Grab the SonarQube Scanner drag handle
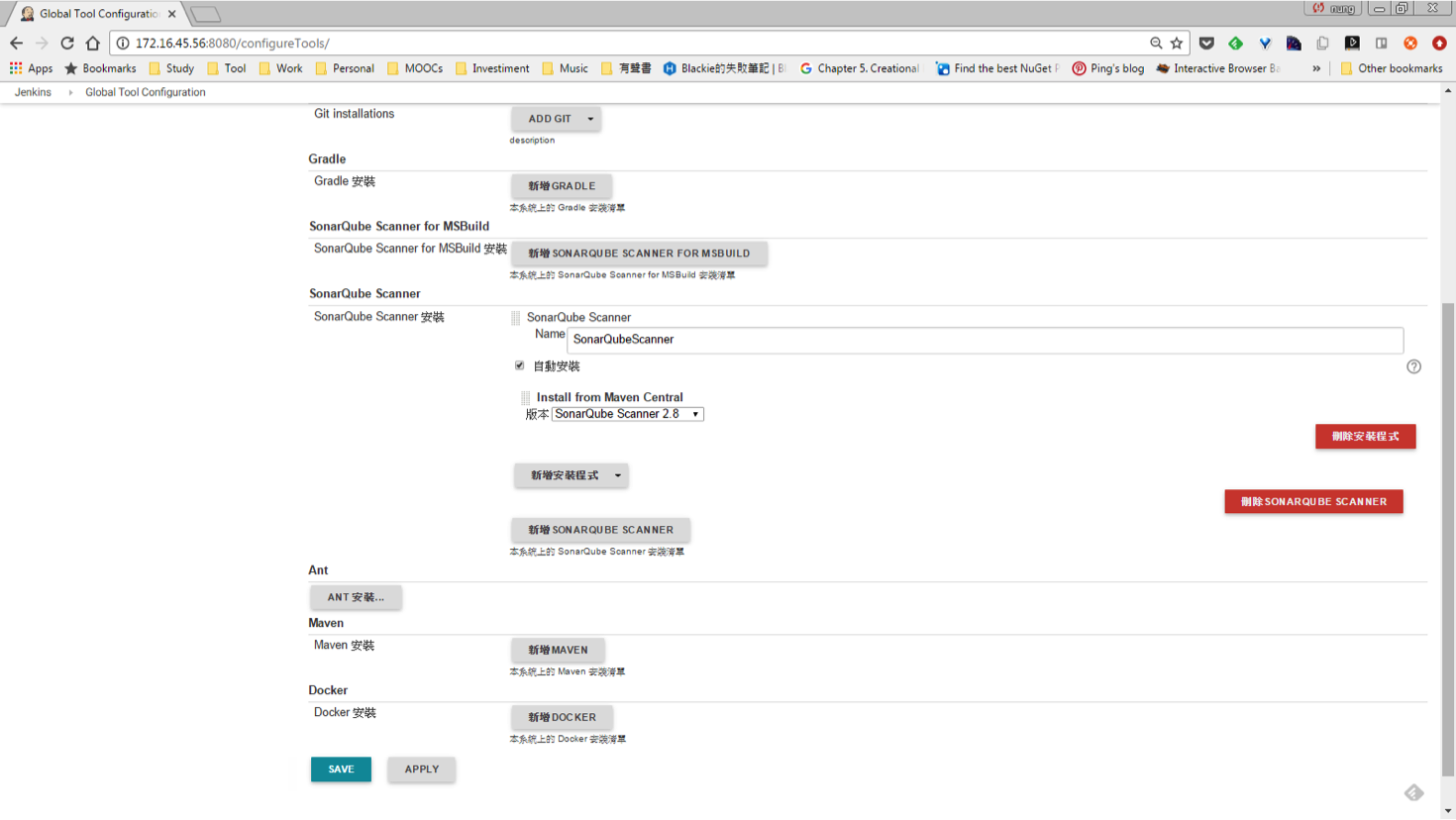The width and height of the screenshot is (1456, 820). 515,318
